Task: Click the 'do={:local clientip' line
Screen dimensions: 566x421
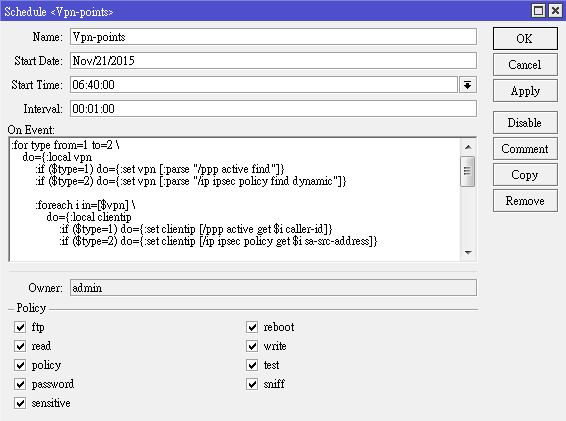Action: tap(89, 217)
